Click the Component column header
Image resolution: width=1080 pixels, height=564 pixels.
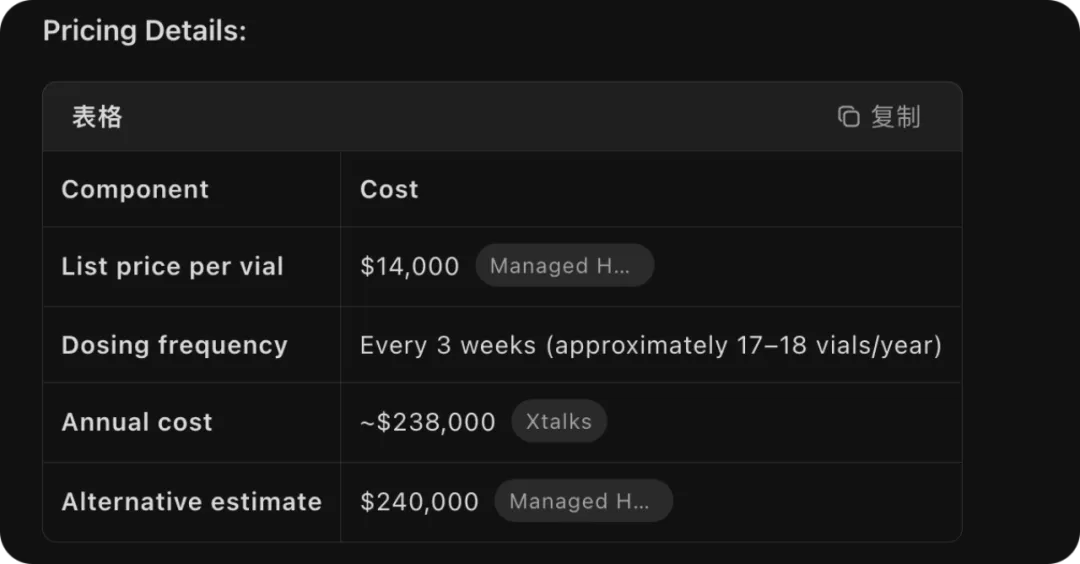coord(135,189)
